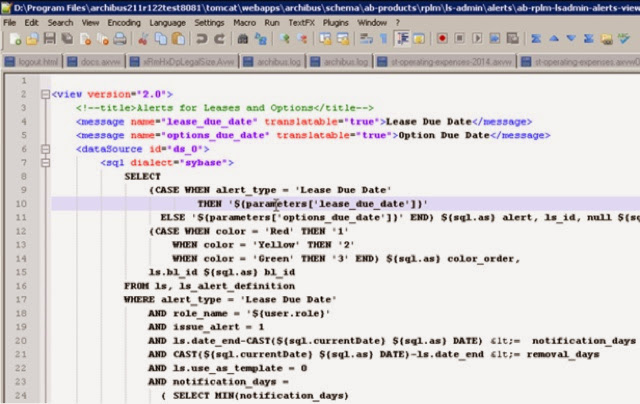This screenshot has height=404, width=640.
Task: Switch to the xRmHxDpLegalSize.Avw tab
Action: click(x=182, y=62)
